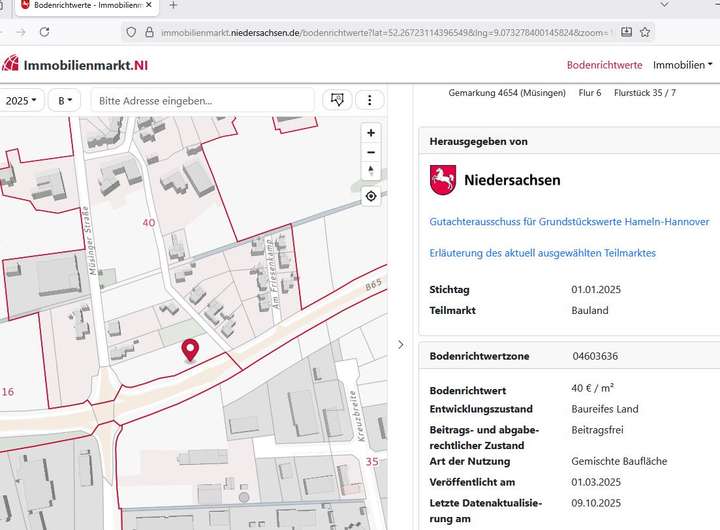Image resolution: width=720 pixels, height=530 pixels.
Task: Click the map info pointer tool icon
Action: tap(337, 100)
